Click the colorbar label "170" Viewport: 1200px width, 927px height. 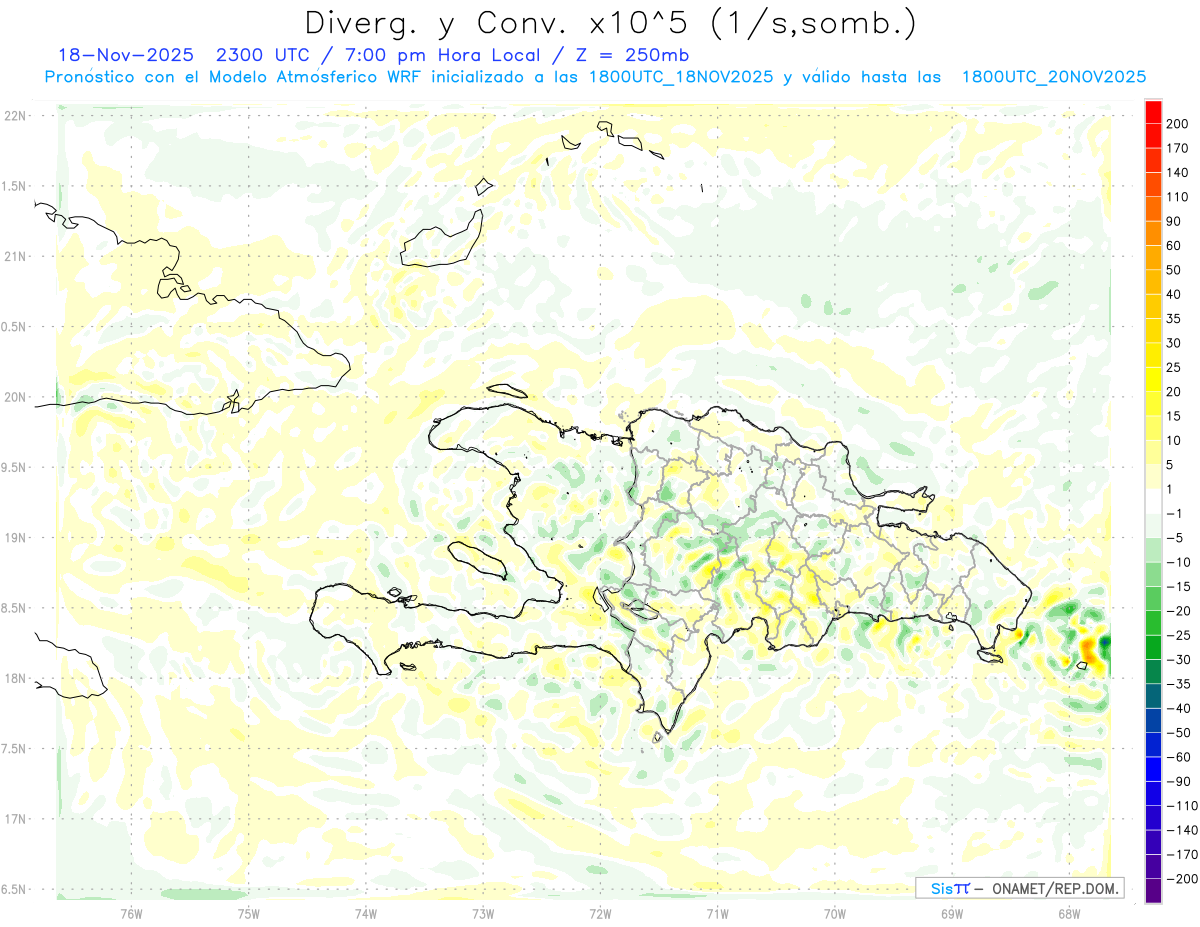pyautogui.click(x=1179, y=148)
